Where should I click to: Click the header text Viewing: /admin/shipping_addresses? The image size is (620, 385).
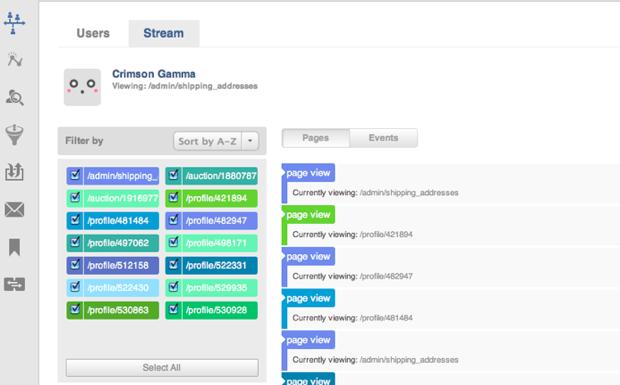[x=185, y=86]
